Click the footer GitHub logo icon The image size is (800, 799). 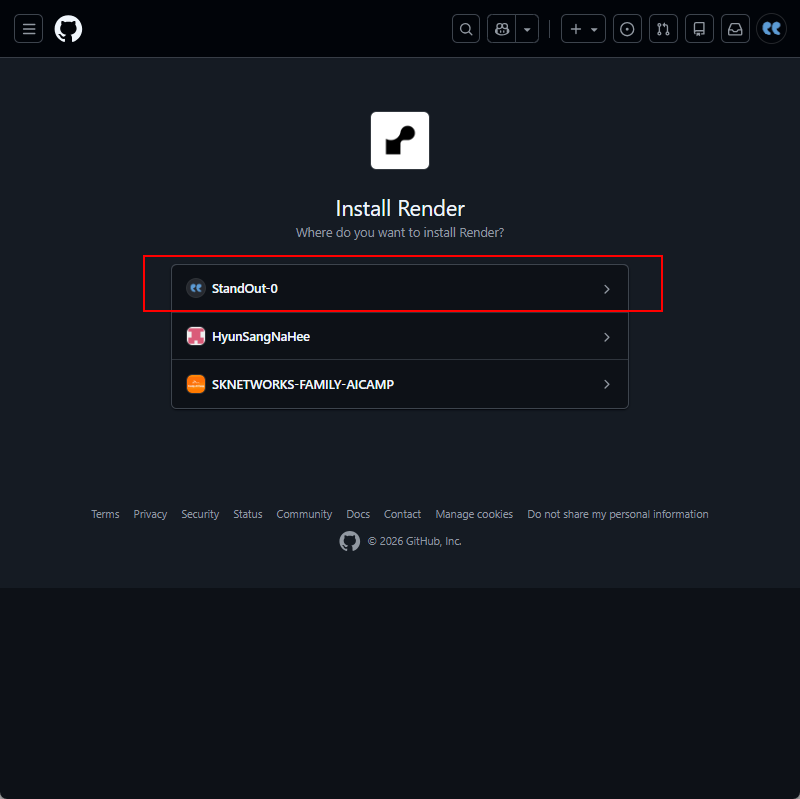[349, 541]
